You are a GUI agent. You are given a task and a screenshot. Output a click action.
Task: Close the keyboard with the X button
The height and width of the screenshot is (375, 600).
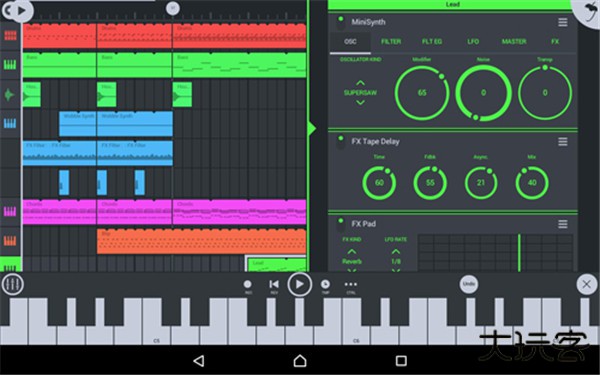pyautogui.click(x=587, y=284)
